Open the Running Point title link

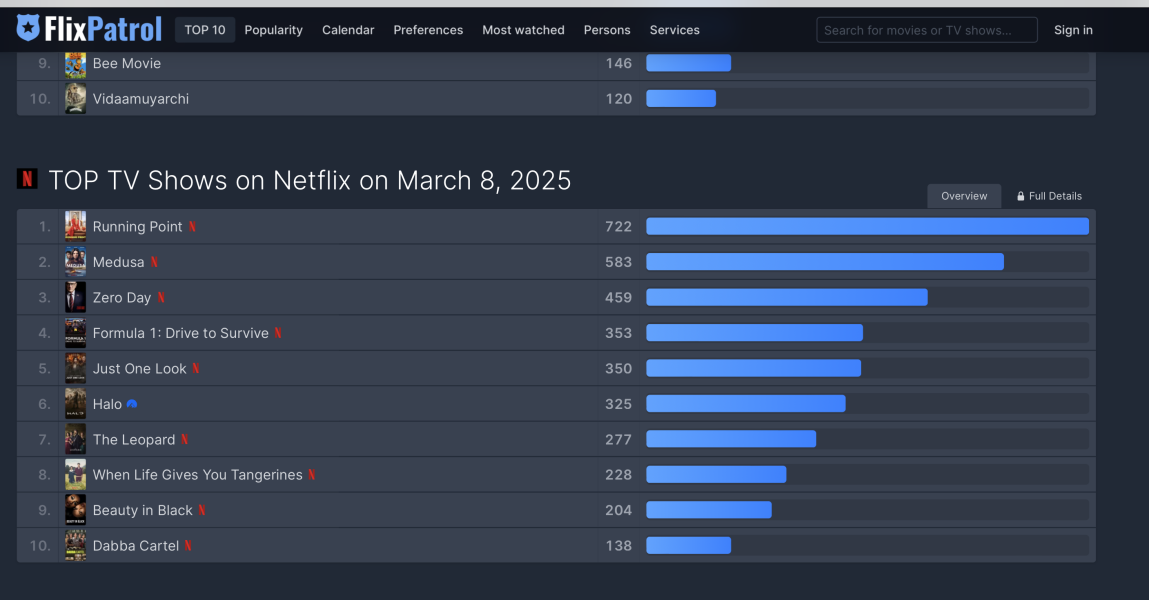pos(137,226)
